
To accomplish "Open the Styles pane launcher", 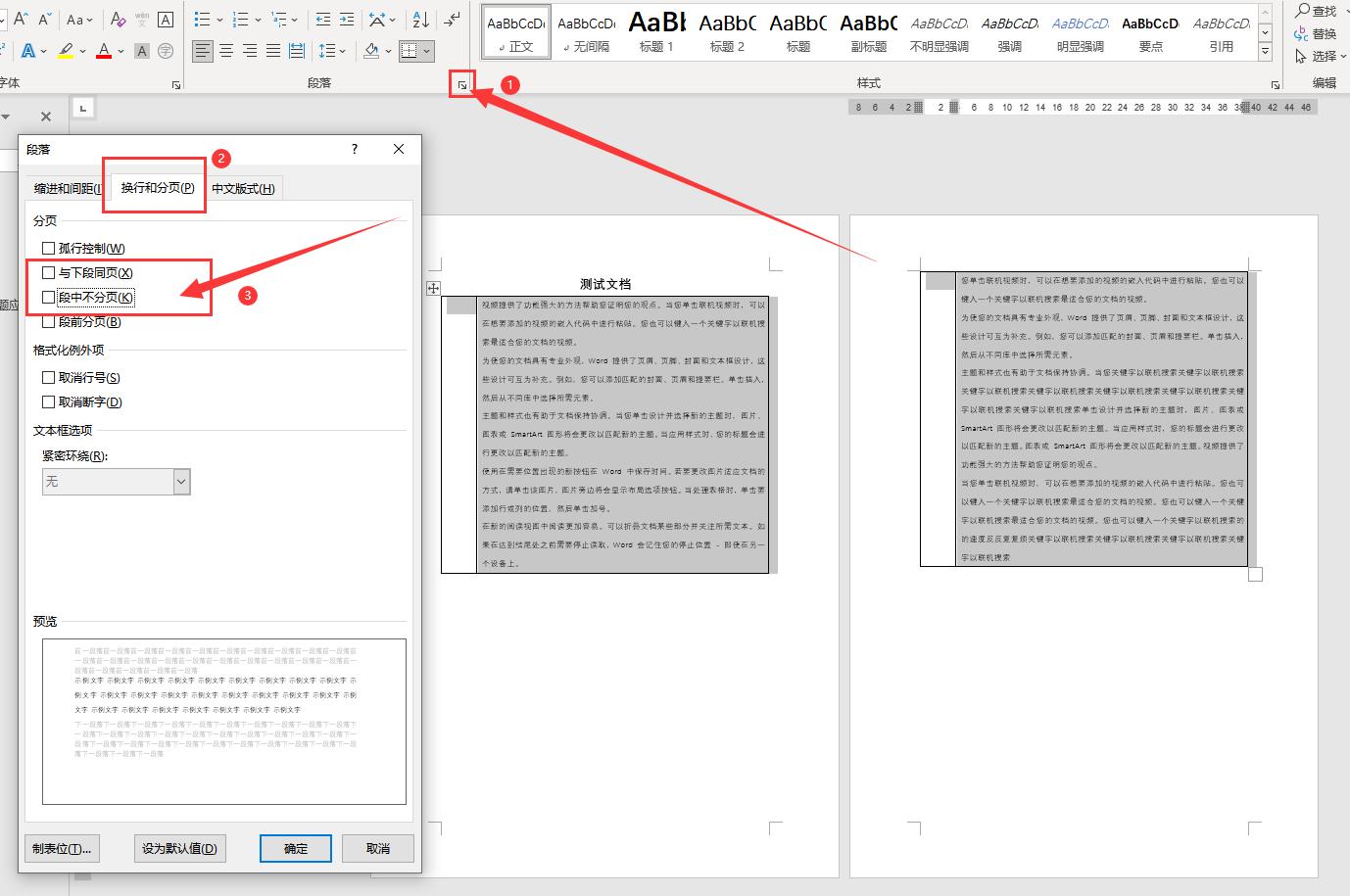I will (x=1276, y=85).
